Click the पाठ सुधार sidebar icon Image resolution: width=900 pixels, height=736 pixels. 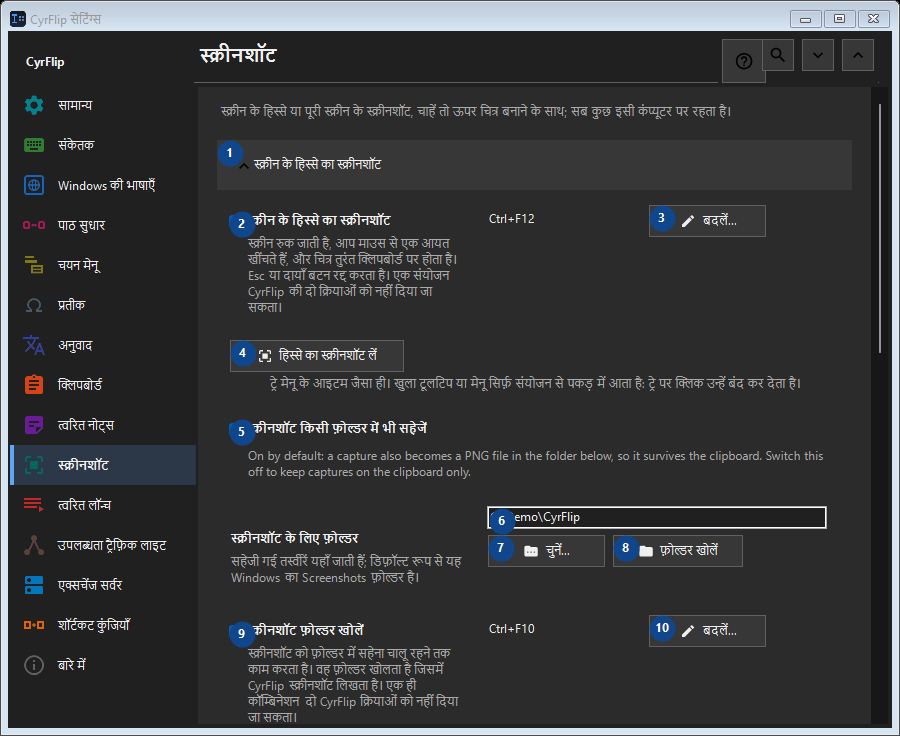(x=34, y=225)
